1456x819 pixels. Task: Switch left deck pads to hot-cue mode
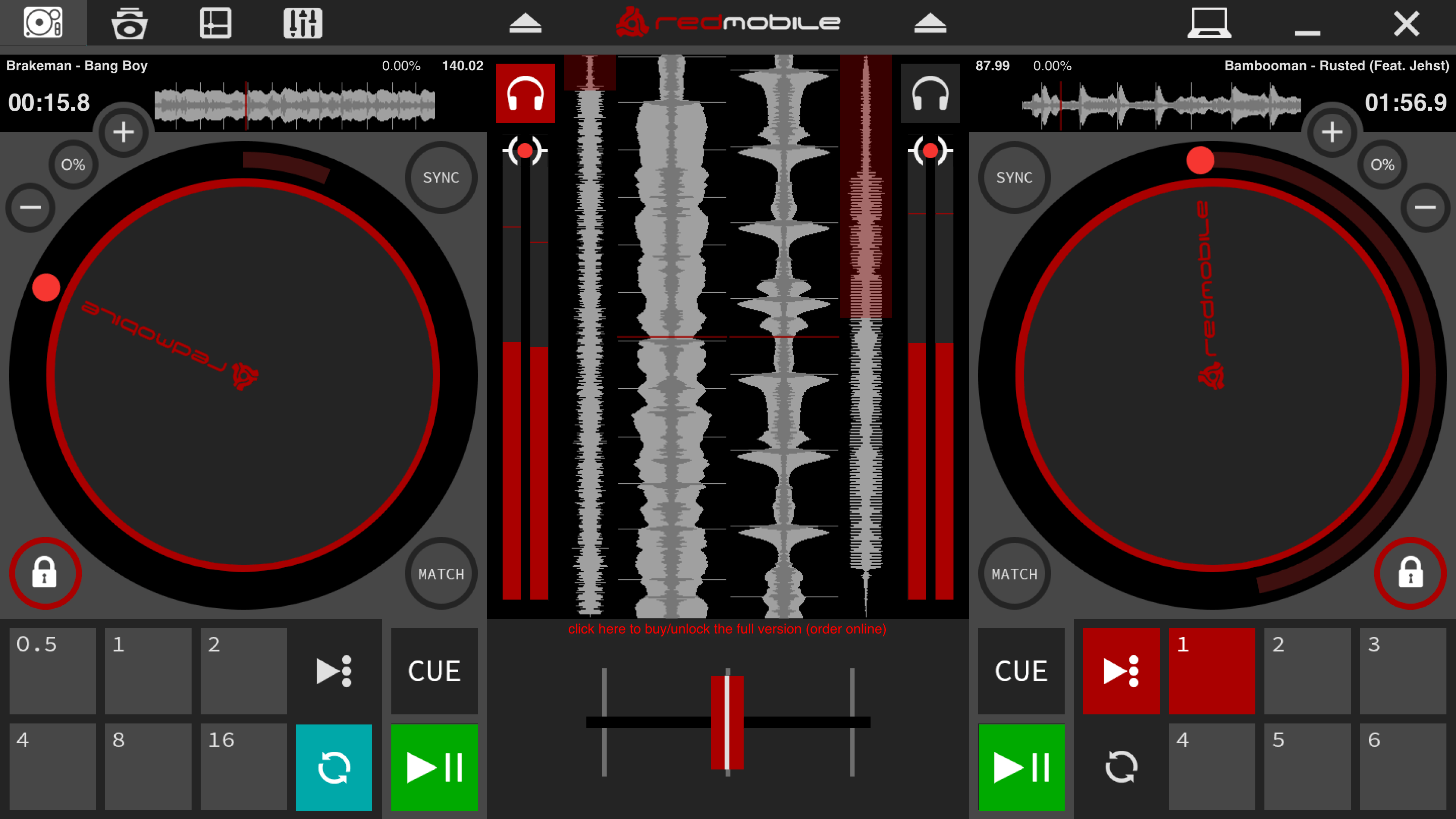pos(334,671)
